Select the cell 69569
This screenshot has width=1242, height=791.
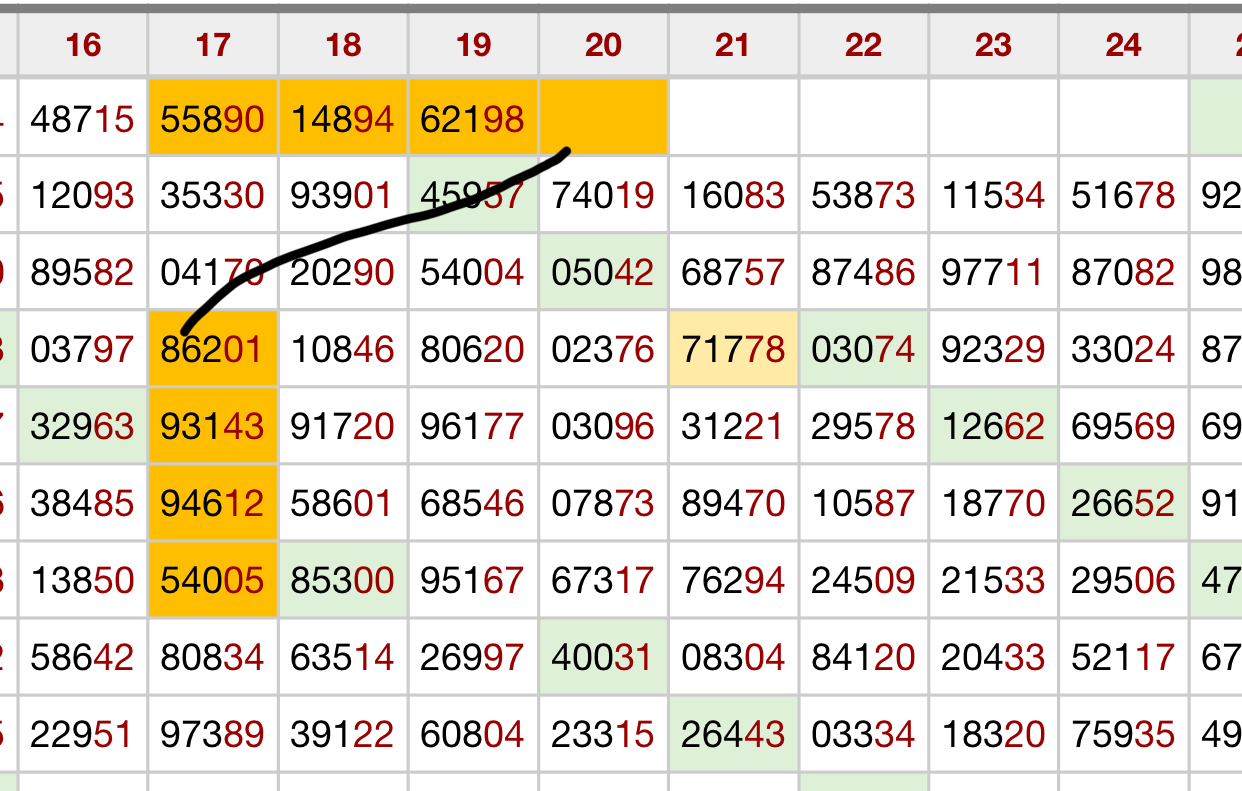(x=1123, y=426)
